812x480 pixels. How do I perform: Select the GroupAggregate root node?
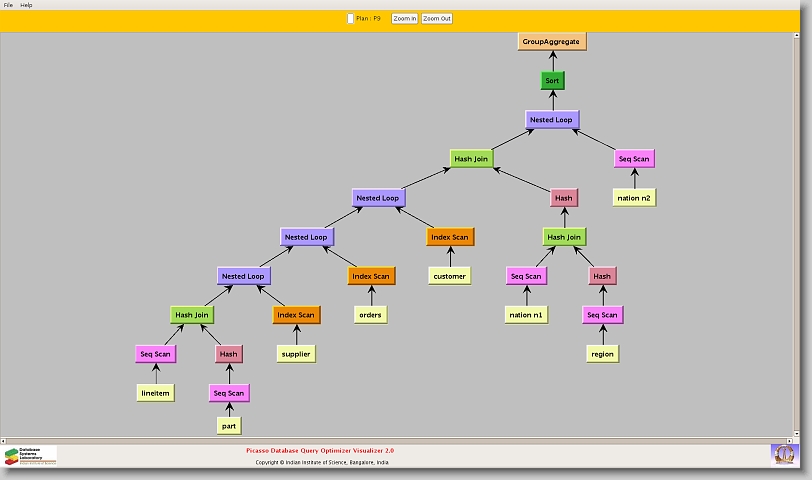coord(552,41)
